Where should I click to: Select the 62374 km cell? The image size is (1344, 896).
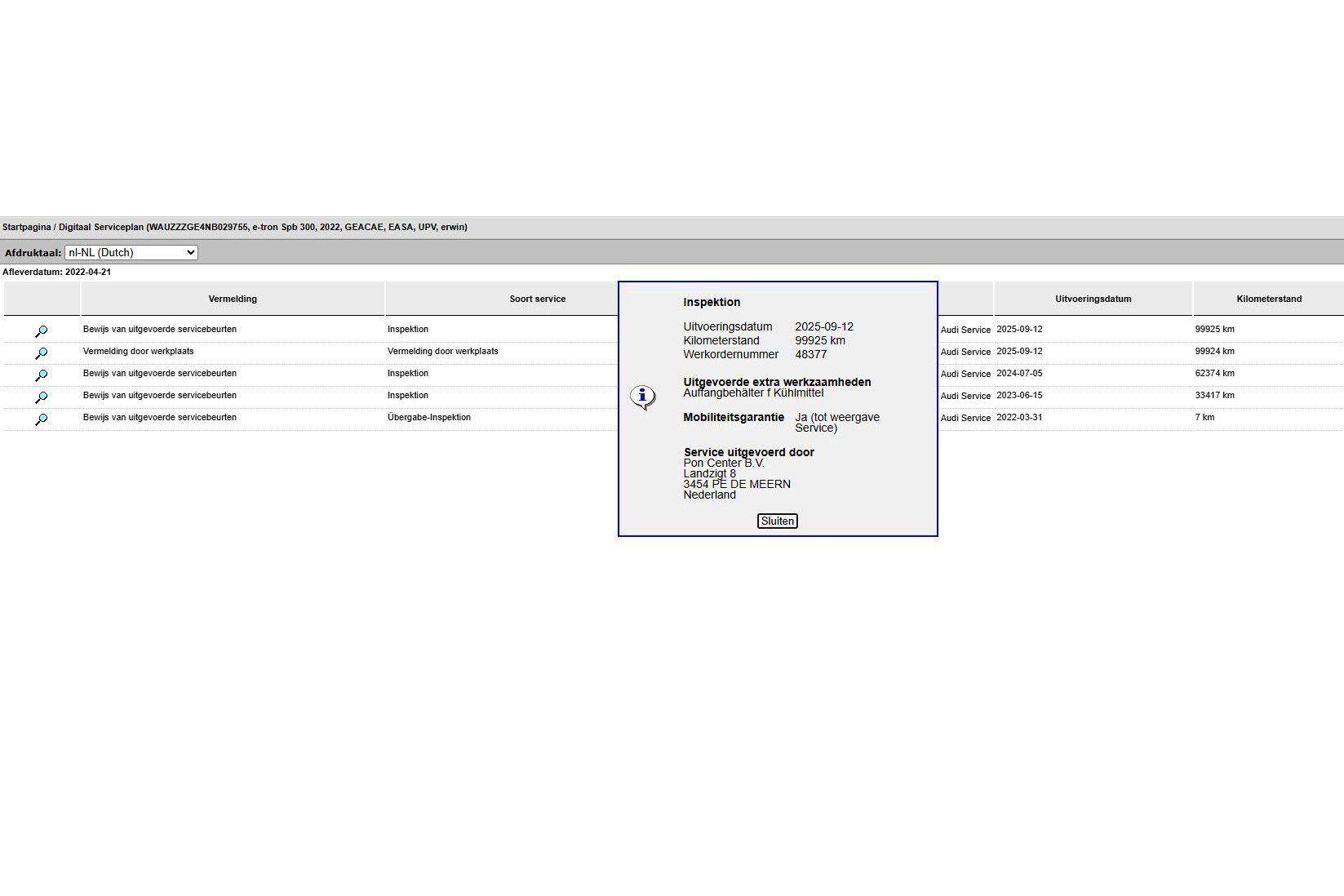[x=1214, y=374]
